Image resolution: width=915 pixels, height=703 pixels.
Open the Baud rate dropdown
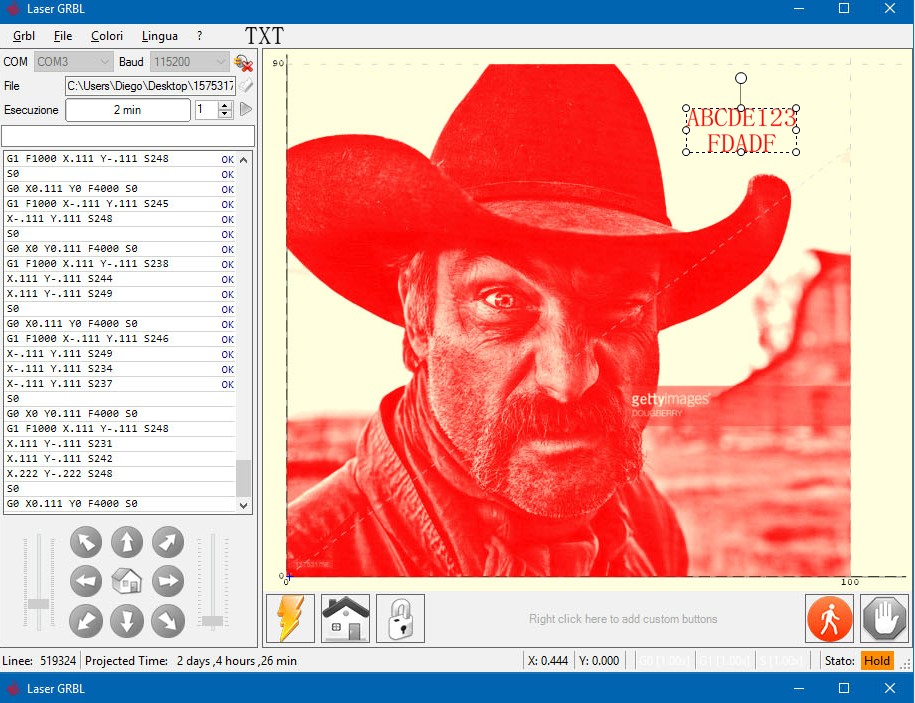[187, 62]
